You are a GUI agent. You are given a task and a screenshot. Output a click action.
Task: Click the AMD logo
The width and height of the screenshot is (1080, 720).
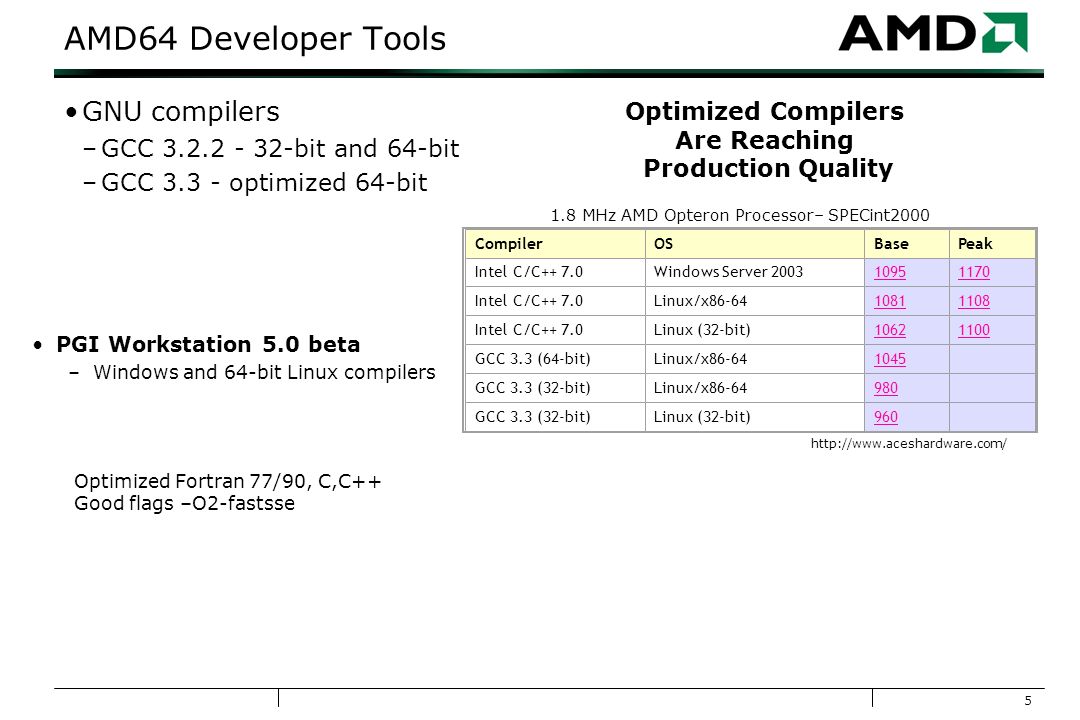click(933, 32)
